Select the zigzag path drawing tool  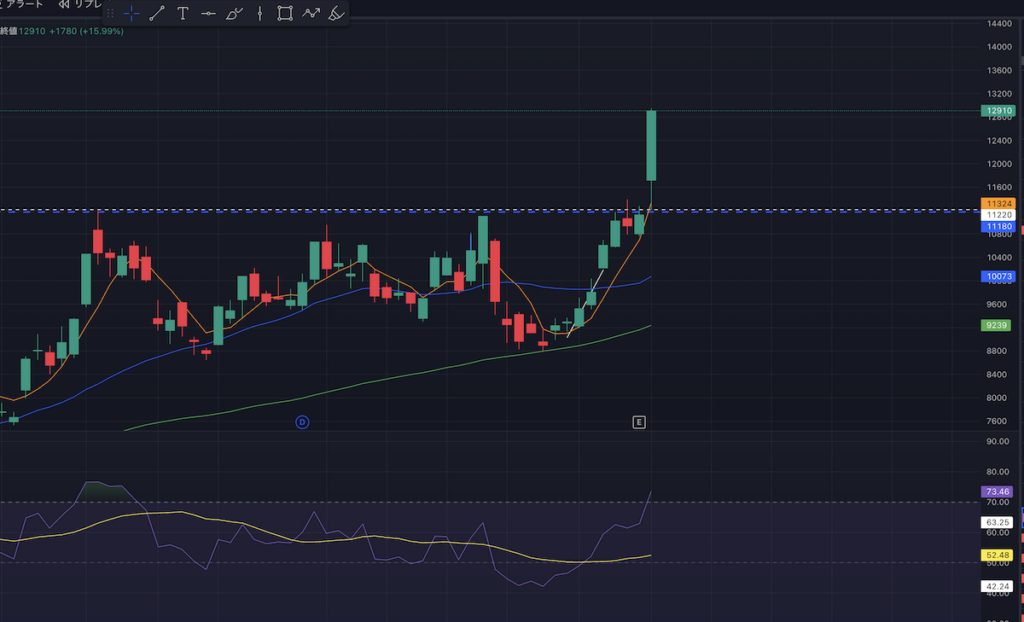click(311, 13)
